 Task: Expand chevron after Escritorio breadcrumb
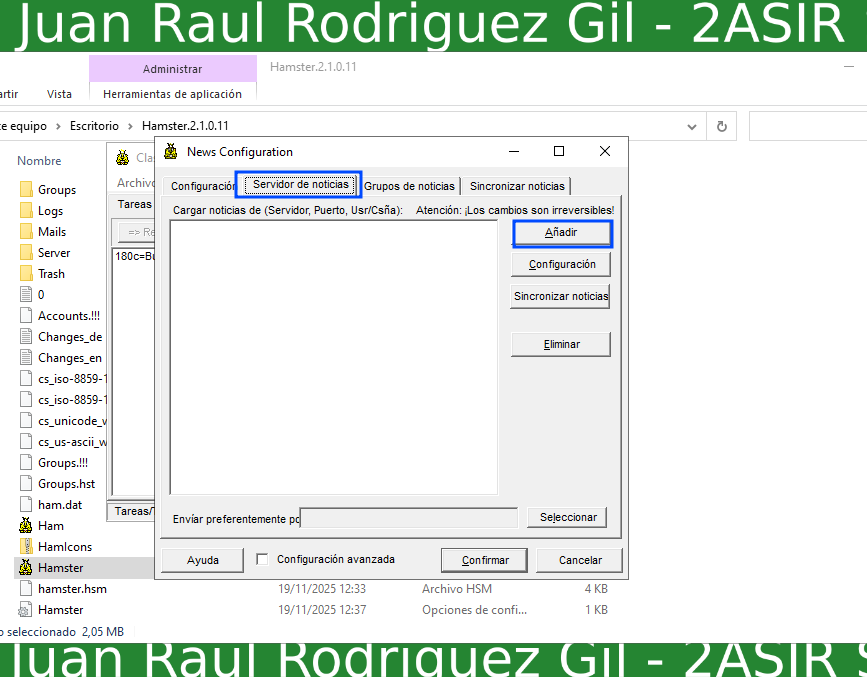click(130, 127)
